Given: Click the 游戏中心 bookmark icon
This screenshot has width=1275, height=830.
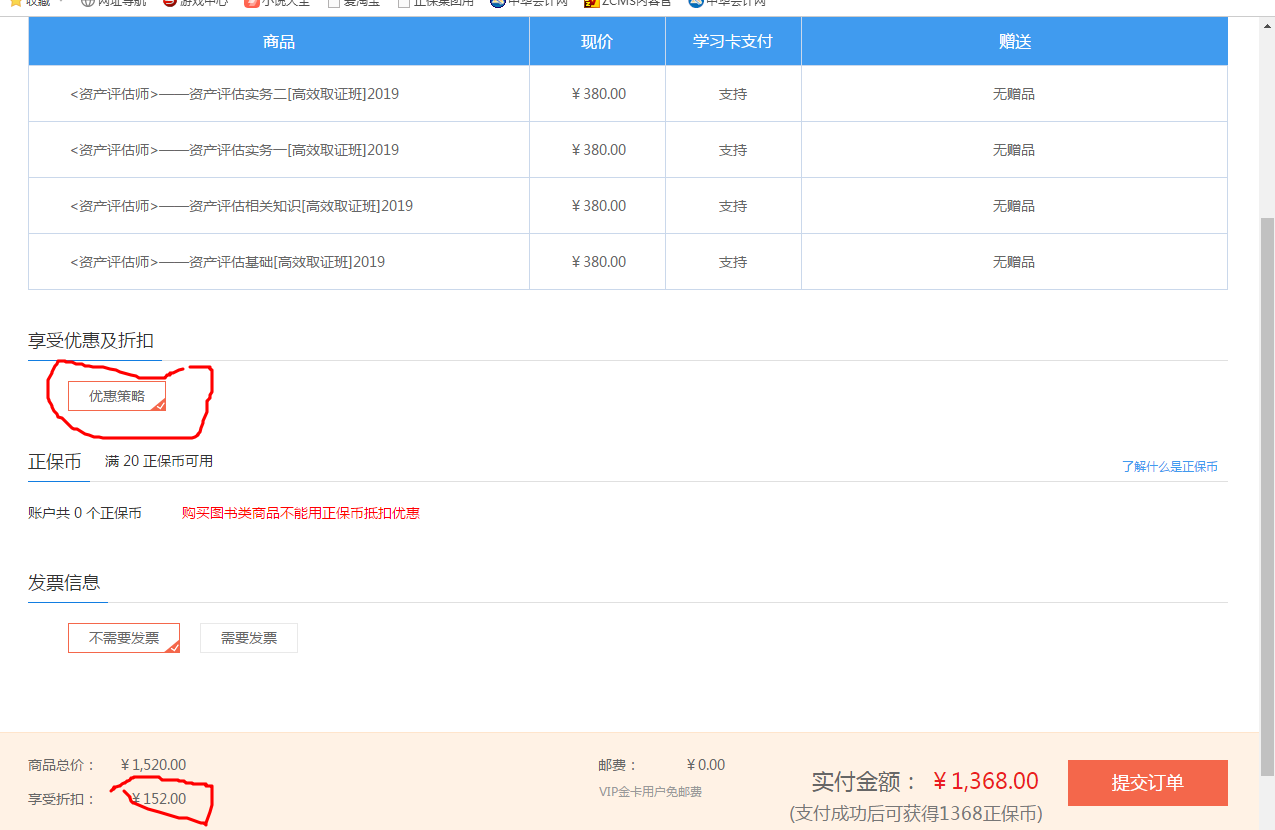Looking at the screenshot, I should pyautogui.click(x=170, y=3).
